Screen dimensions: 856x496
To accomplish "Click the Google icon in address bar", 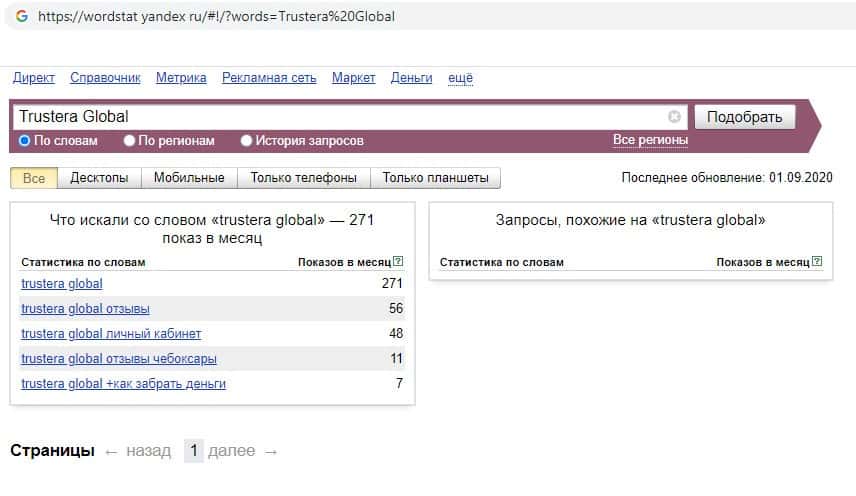I will click(x=22, y=16).
